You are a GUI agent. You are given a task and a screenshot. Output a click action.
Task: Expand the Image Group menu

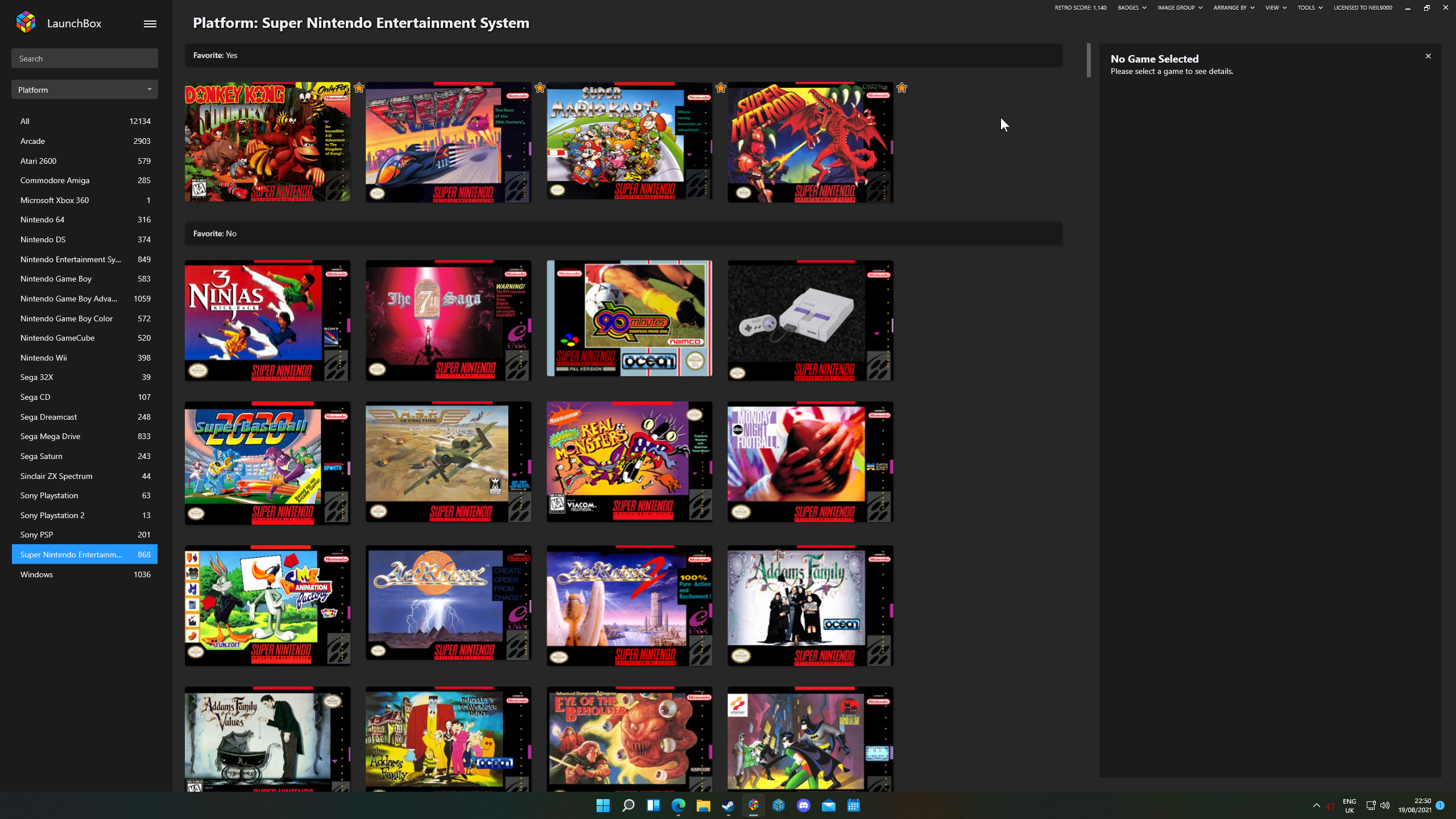(x=1180, y=7)
